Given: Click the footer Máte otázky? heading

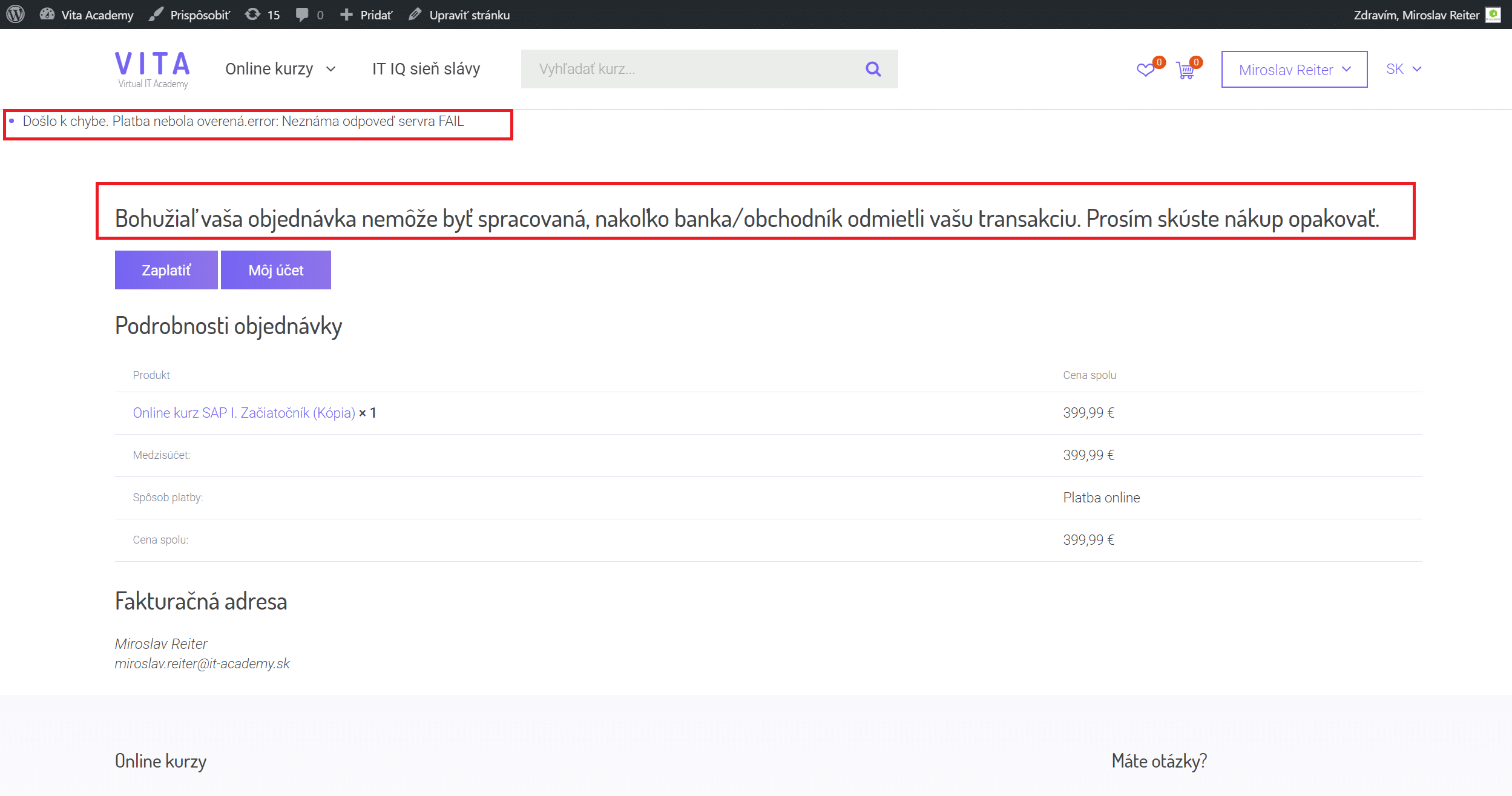Looking at the screenshot, I should (1159, 761).
